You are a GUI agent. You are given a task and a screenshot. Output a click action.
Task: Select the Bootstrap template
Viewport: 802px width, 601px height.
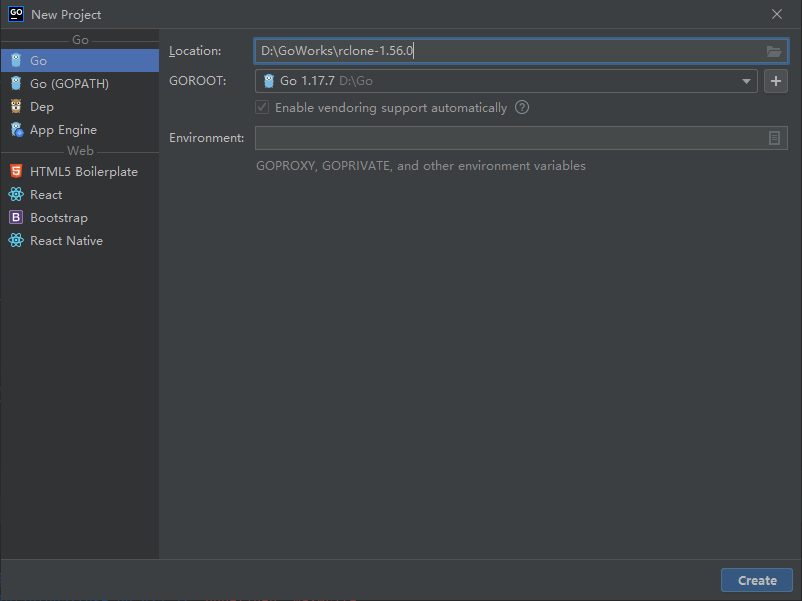tap(80, 217)
